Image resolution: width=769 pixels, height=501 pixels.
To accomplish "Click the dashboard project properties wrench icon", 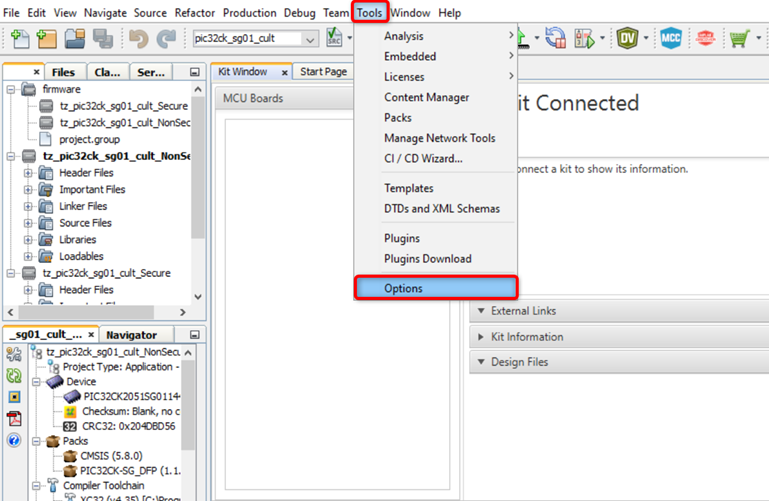I will [14, 354].
